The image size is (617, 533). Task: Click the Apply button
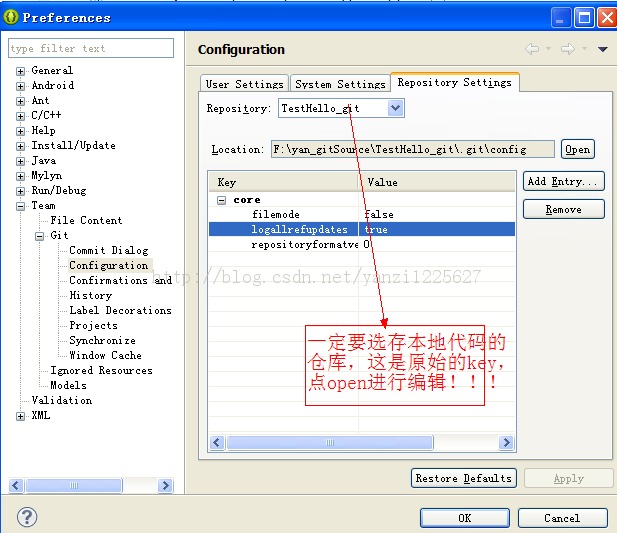click(568, 478)
